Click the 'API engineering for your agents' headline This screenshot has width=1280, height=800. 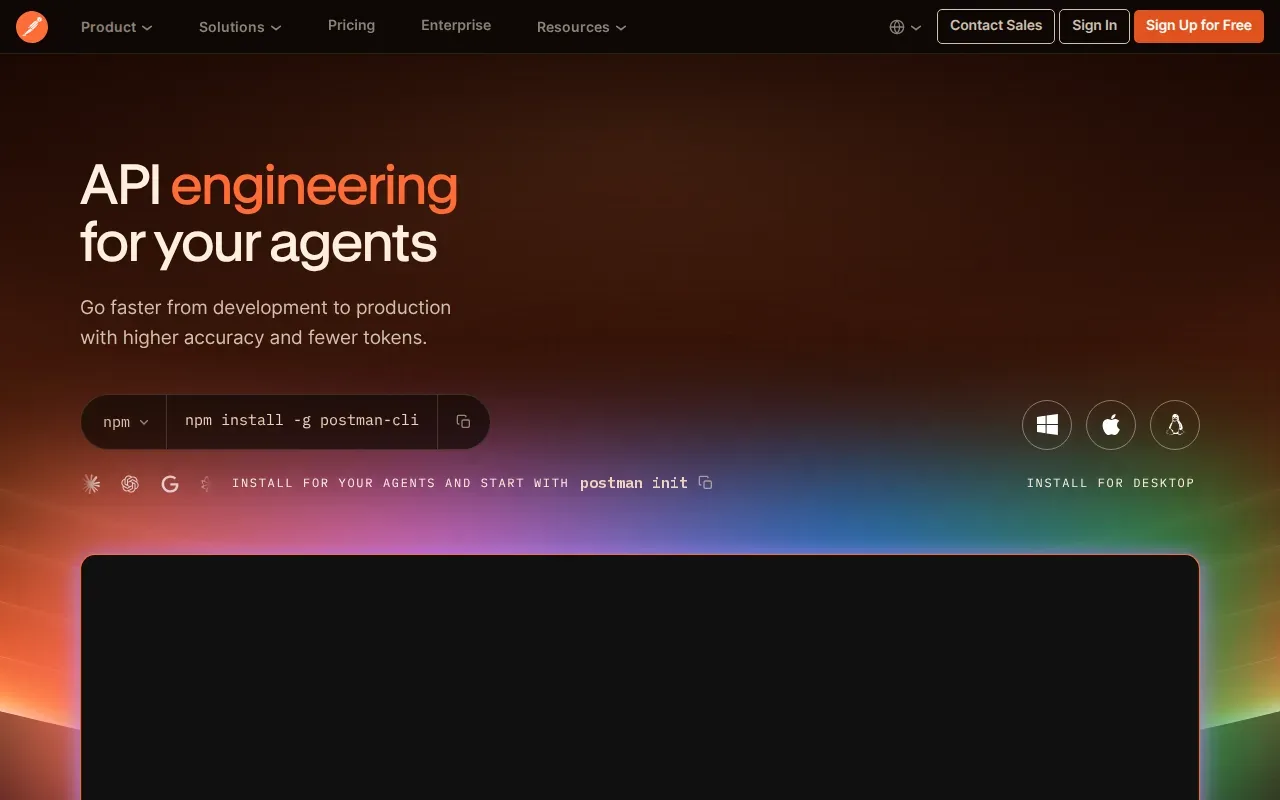[x=269, y=214]
